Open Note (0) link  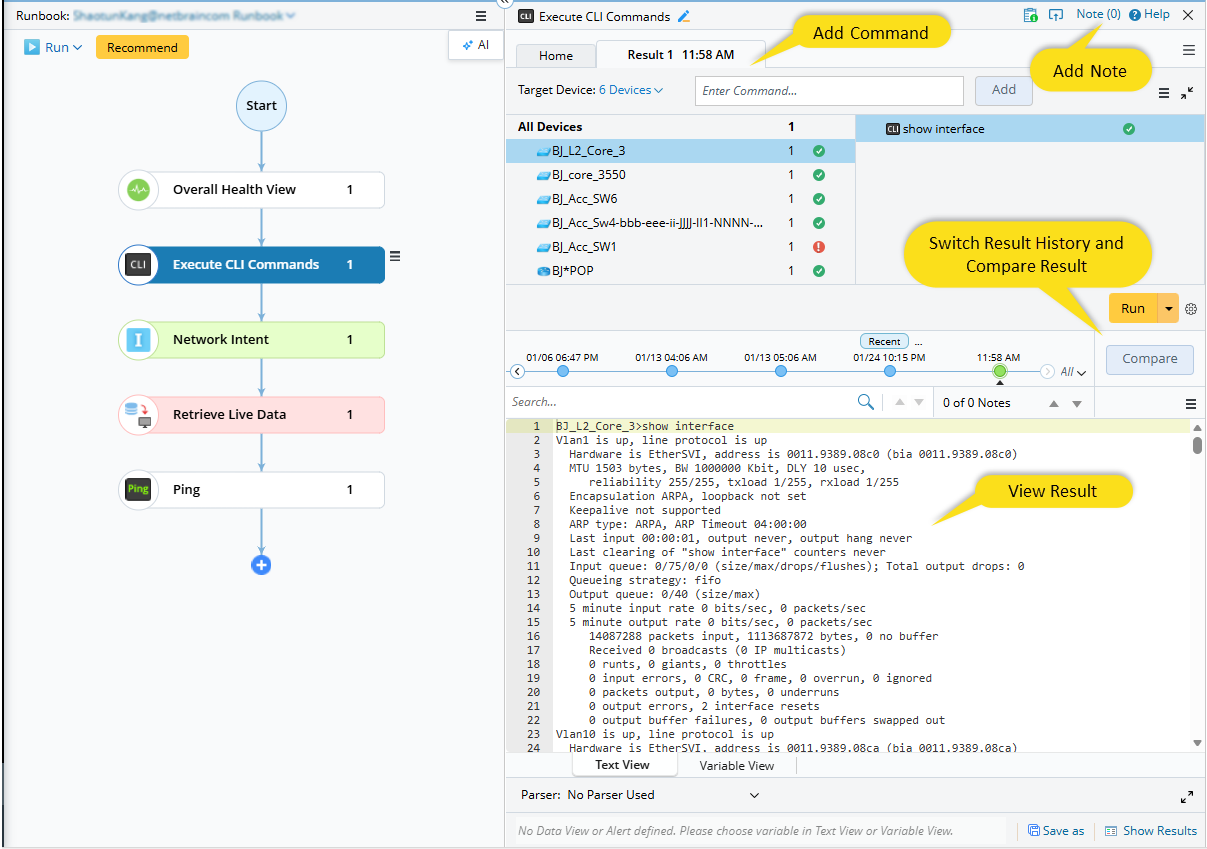(1098, 15)
